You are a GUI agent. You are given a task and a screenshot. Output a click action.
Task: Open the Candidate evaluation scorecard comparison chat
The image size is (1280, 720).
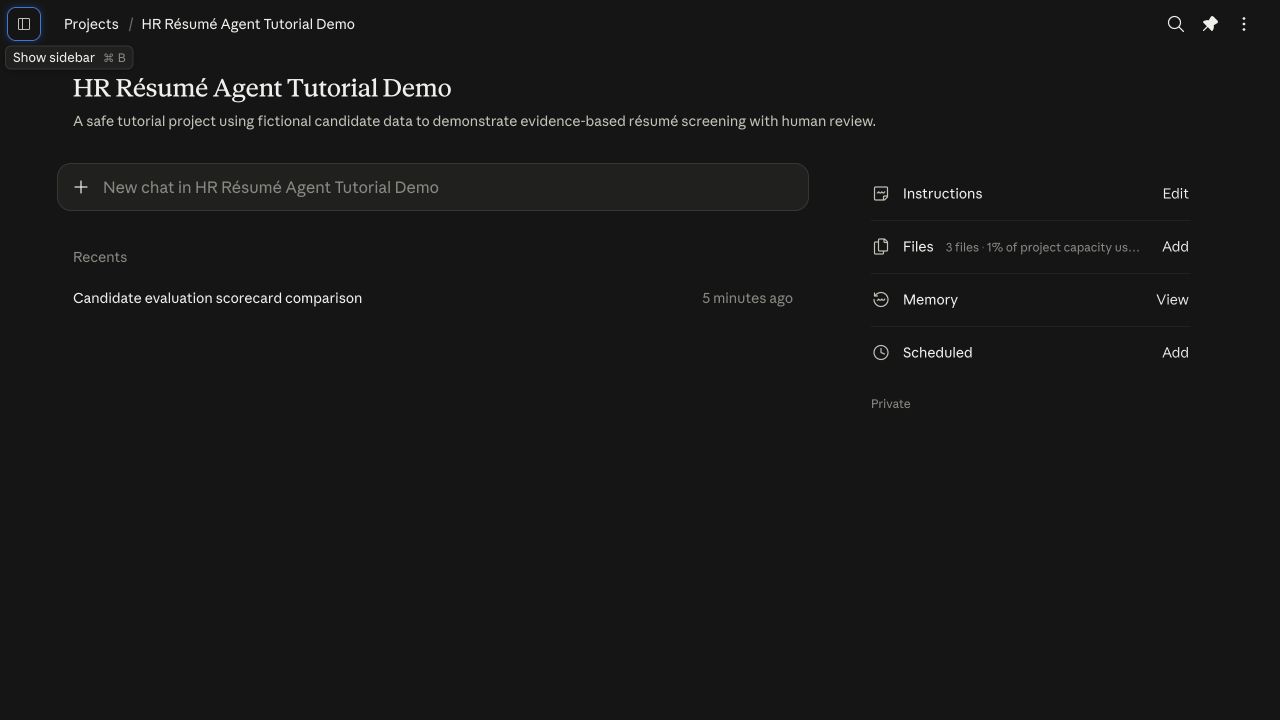[433, 298]
